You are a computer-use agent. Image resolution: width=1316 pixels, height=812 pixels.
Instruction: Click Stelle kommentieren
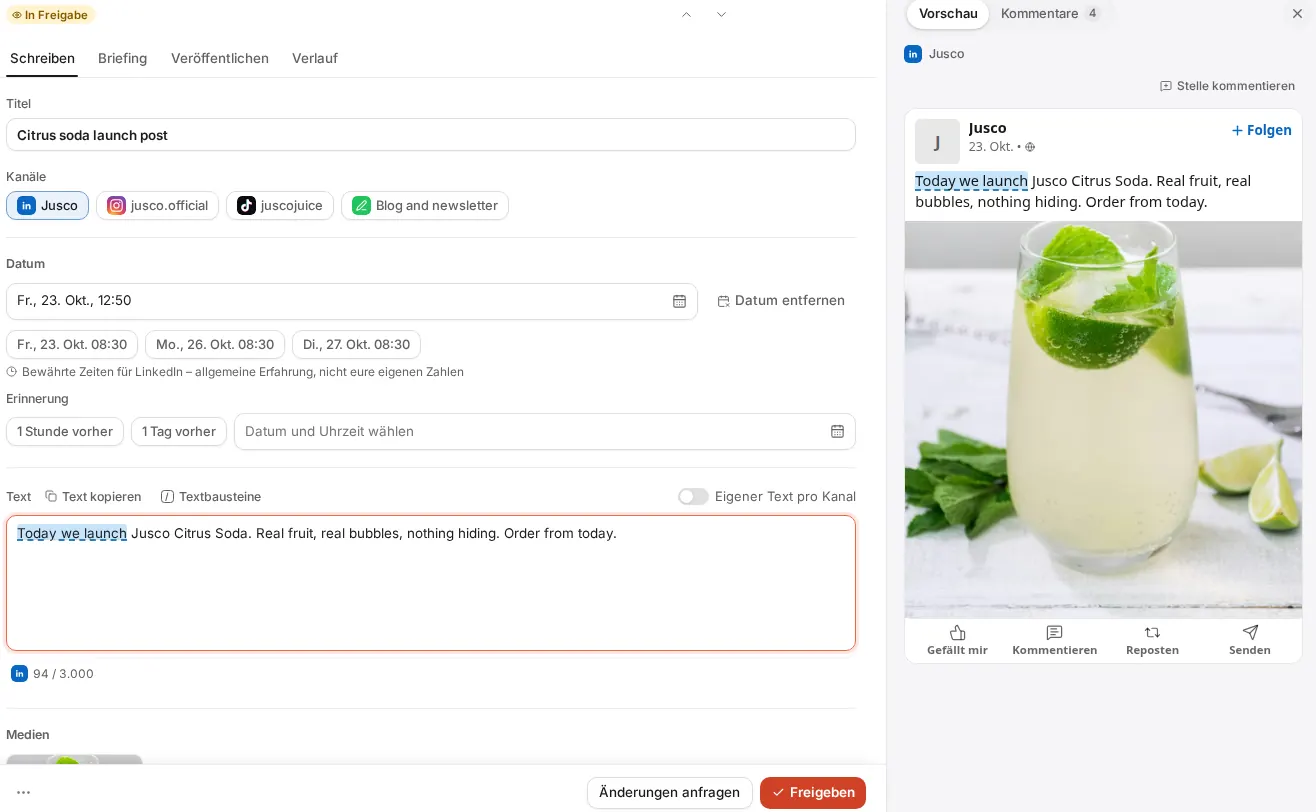[x=1227, y=86]
